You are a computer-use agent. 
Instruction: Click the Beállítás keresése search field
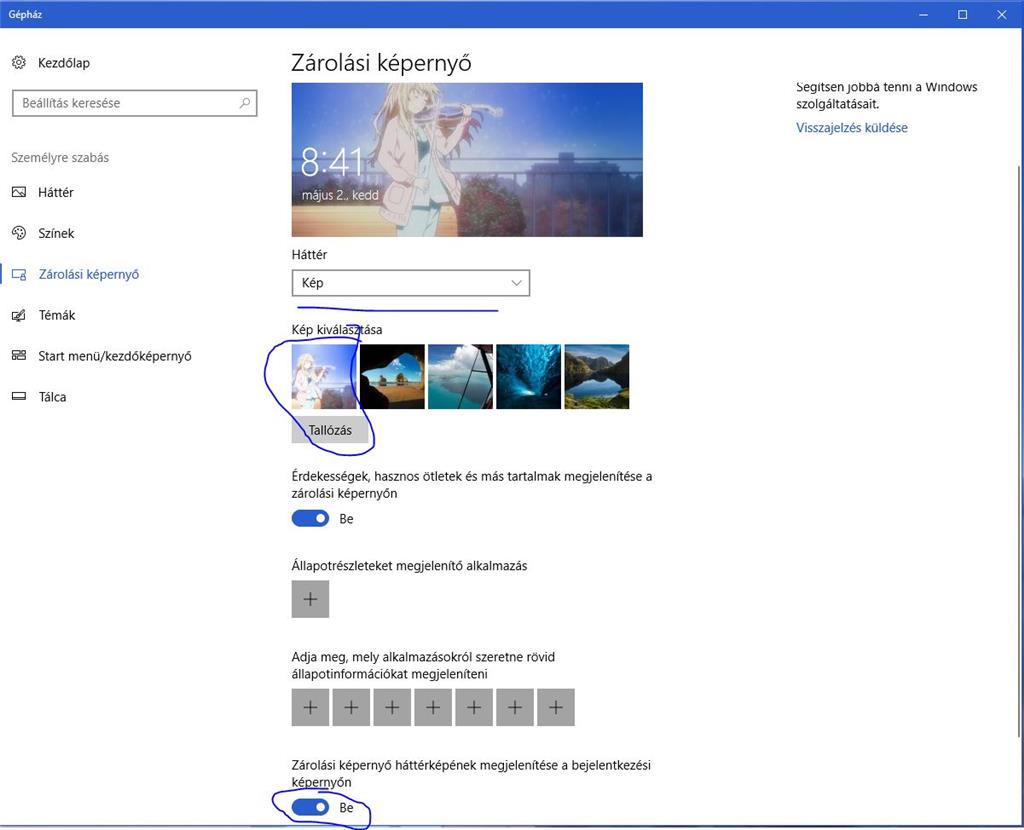click(125, 103)
